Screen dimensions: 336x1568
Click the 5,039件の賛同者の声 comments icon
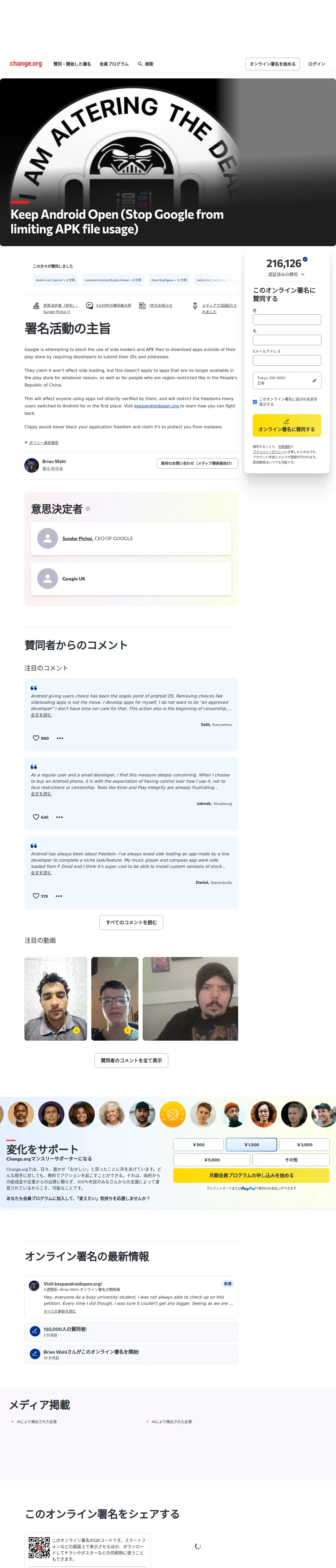point(90,305)
